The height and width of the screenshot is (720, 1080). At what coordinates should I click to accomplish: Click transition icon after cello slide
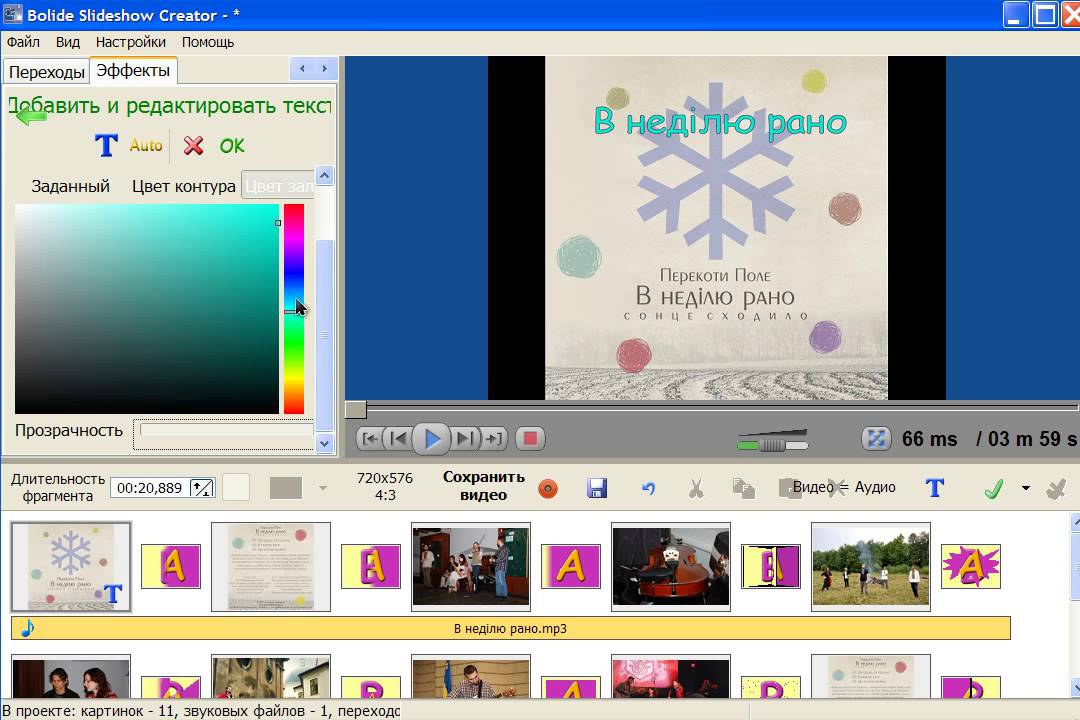point(771,566)
